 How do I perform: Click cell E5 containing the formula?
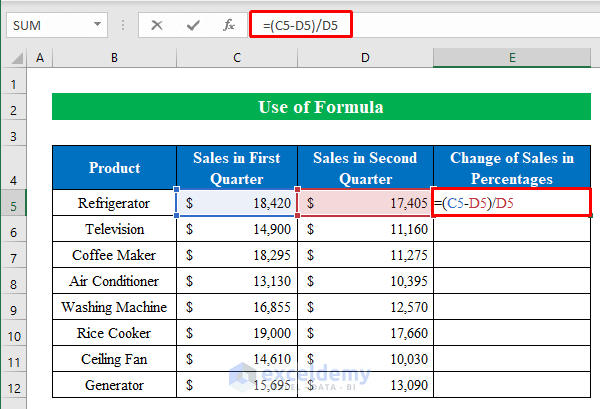(511, 204)
